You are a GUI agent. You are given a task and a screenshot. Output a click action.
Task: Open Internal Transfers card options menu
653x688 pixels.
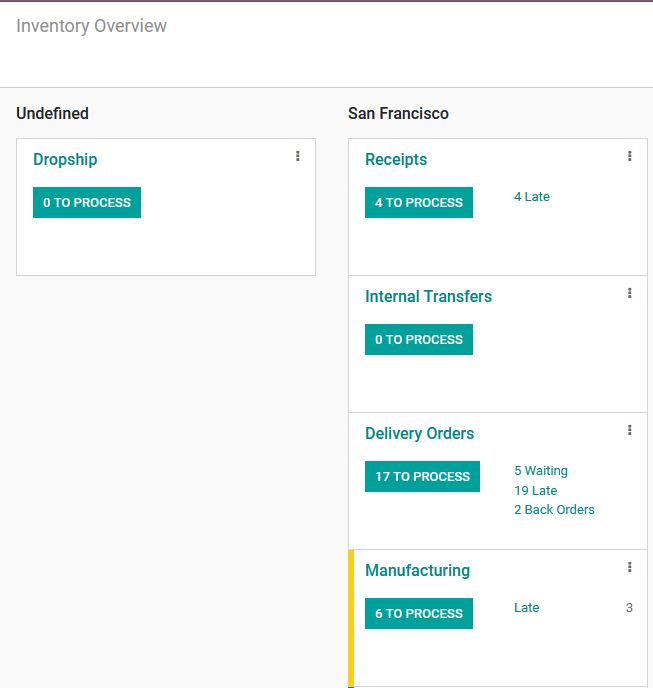coord(629,293)
